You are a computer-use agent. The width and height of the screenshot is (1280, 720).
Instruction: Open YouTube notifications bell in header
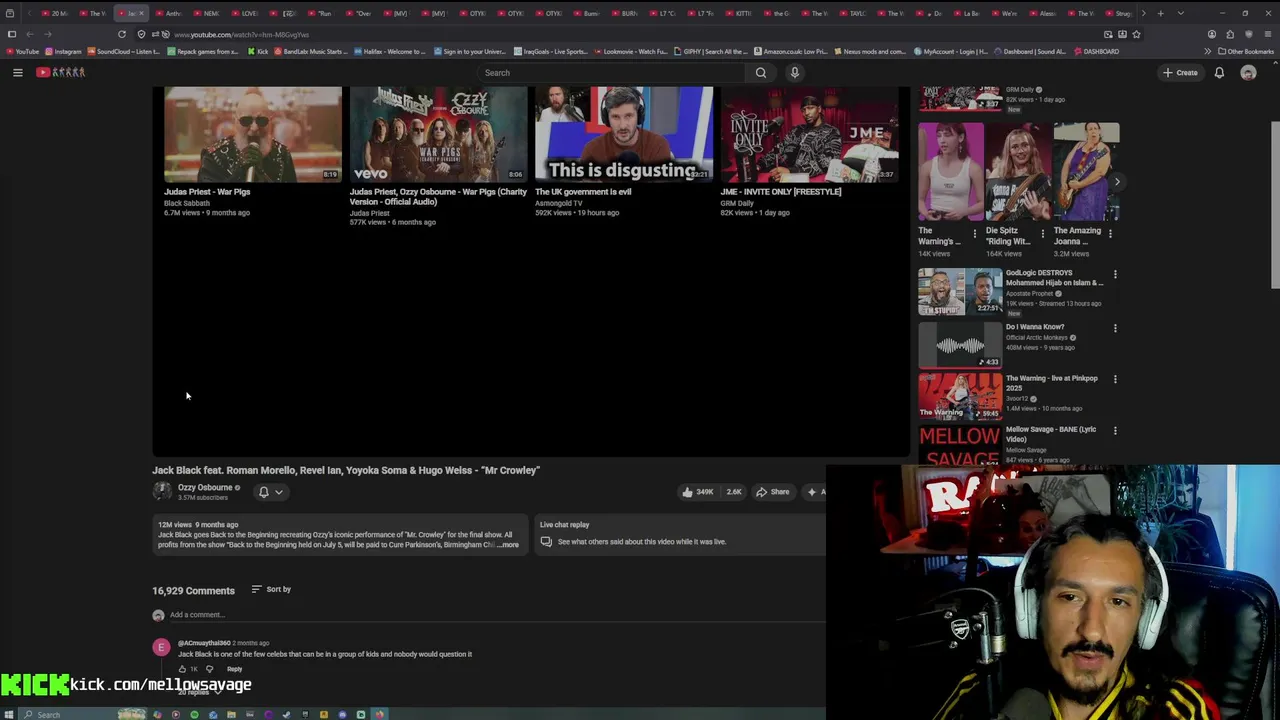coord(1219,72)
